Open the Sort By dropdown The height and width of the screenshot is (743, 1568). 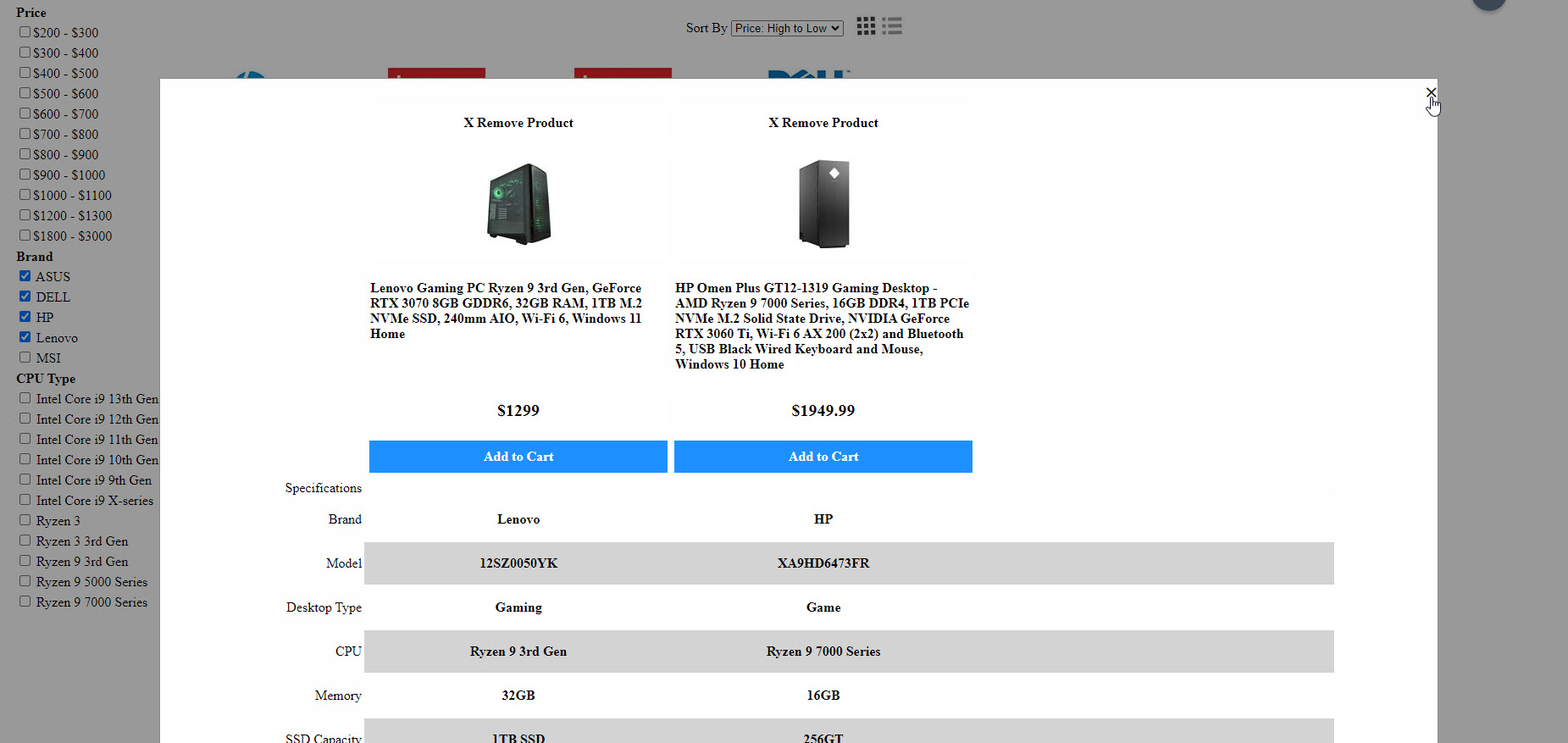[x=787, y=28]
